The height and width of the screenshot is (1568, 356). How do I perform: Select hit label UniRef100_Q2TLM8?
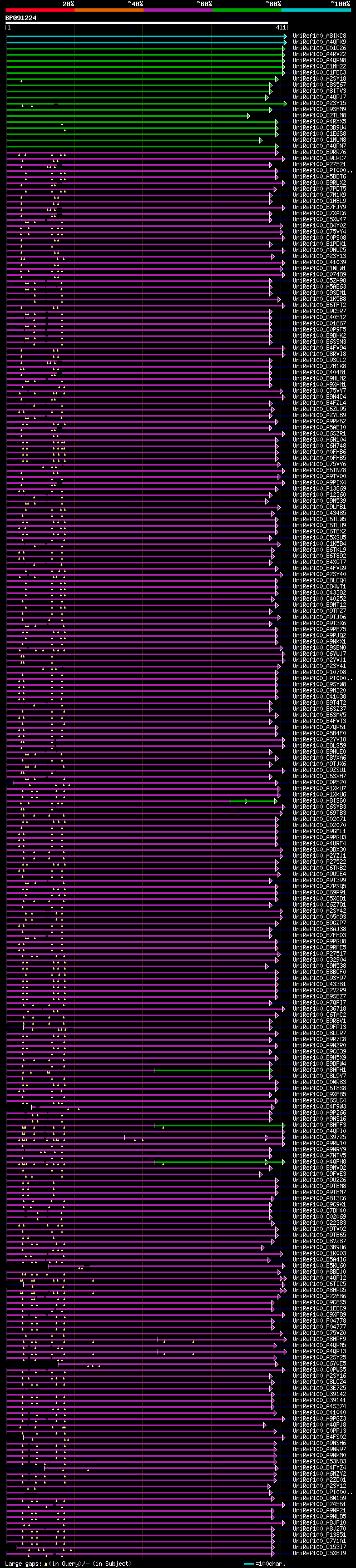319,116
